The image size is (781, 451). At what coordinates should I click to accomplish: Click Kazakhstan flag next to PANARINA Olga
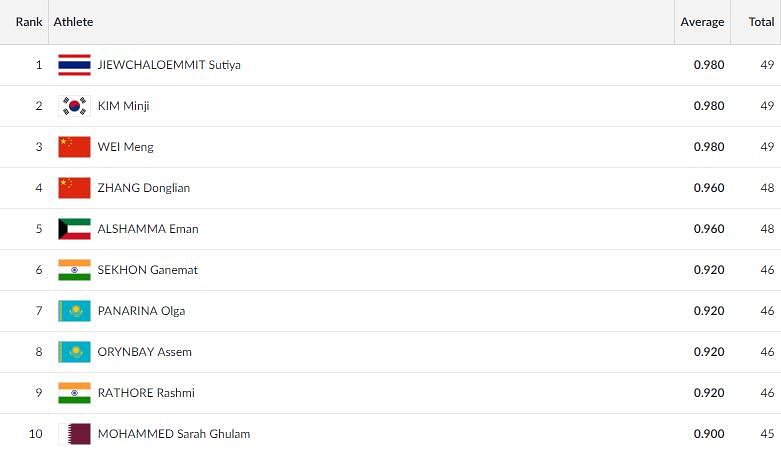point(74,311)
